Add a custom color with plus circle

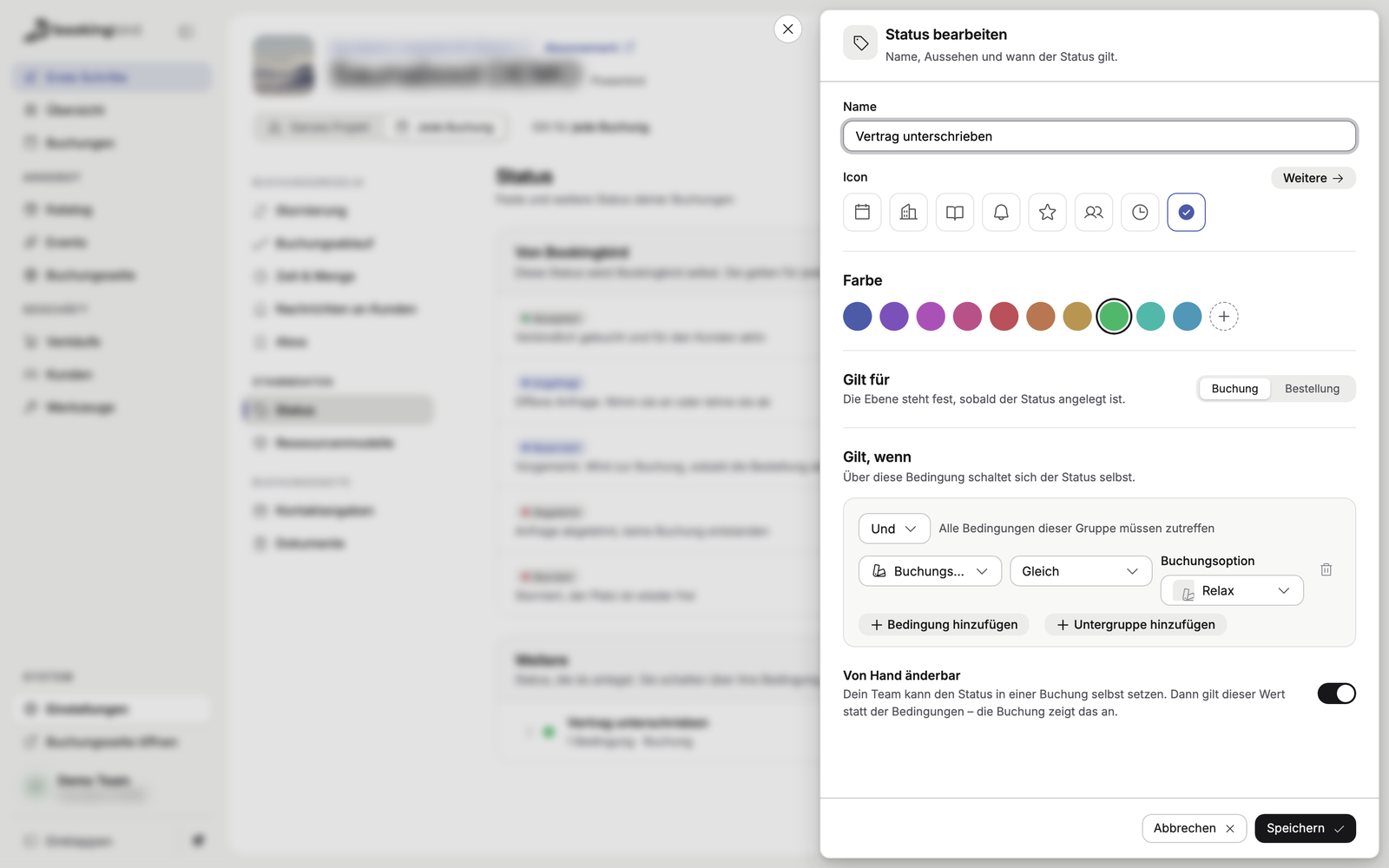(x=1224, y=317)
